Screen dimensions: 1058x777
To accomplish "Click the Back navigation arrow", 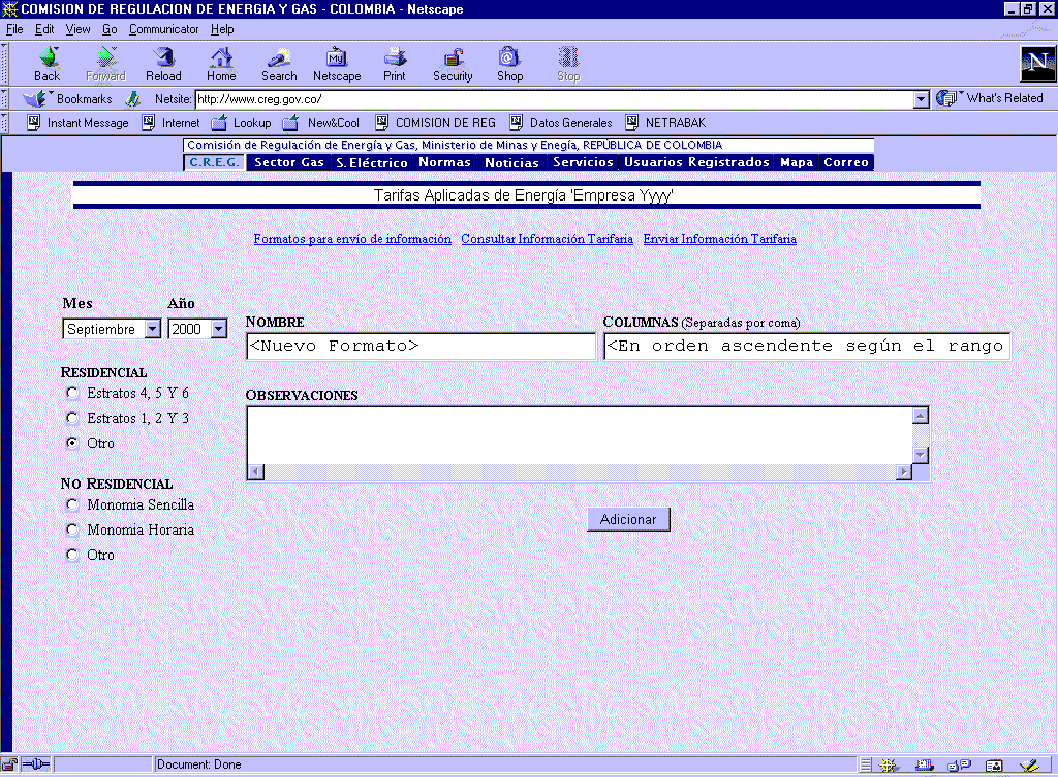I will (x=47, y=63).
